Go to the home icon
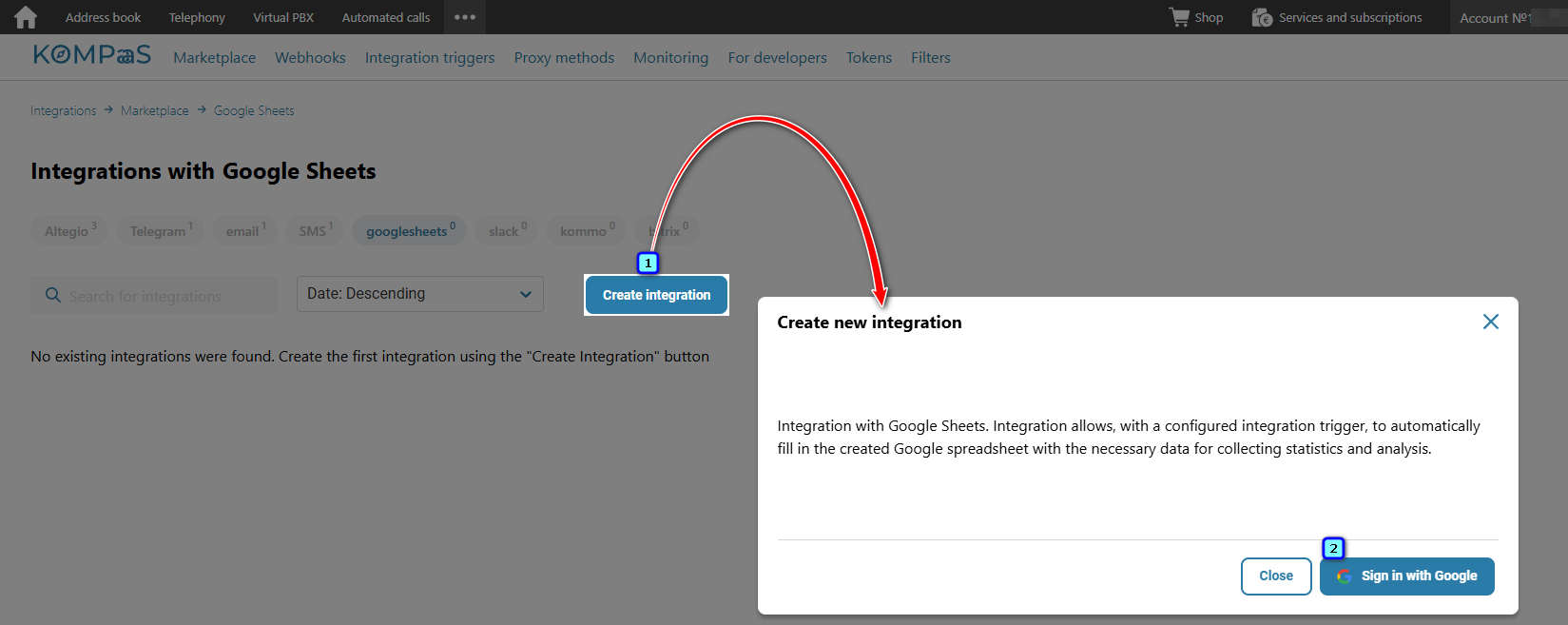This screenshot has width=1568, height=625. point(26,17)
